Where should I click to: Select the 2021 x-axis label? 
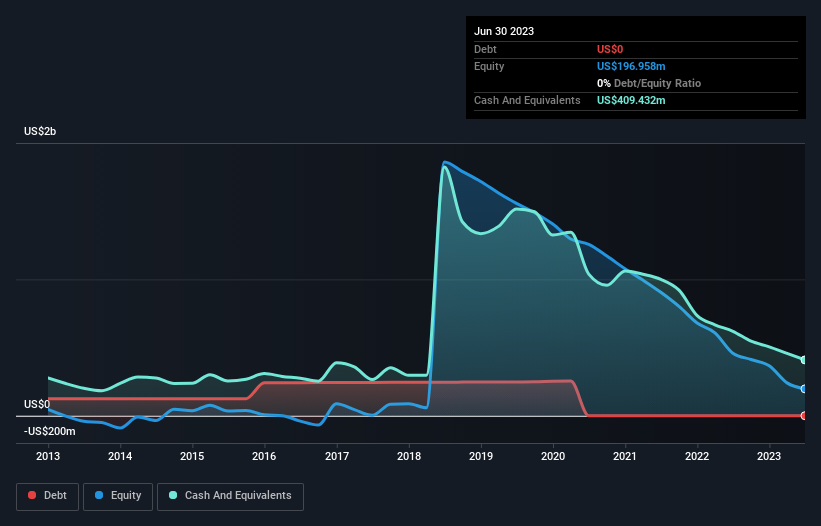tap(625, 456)
